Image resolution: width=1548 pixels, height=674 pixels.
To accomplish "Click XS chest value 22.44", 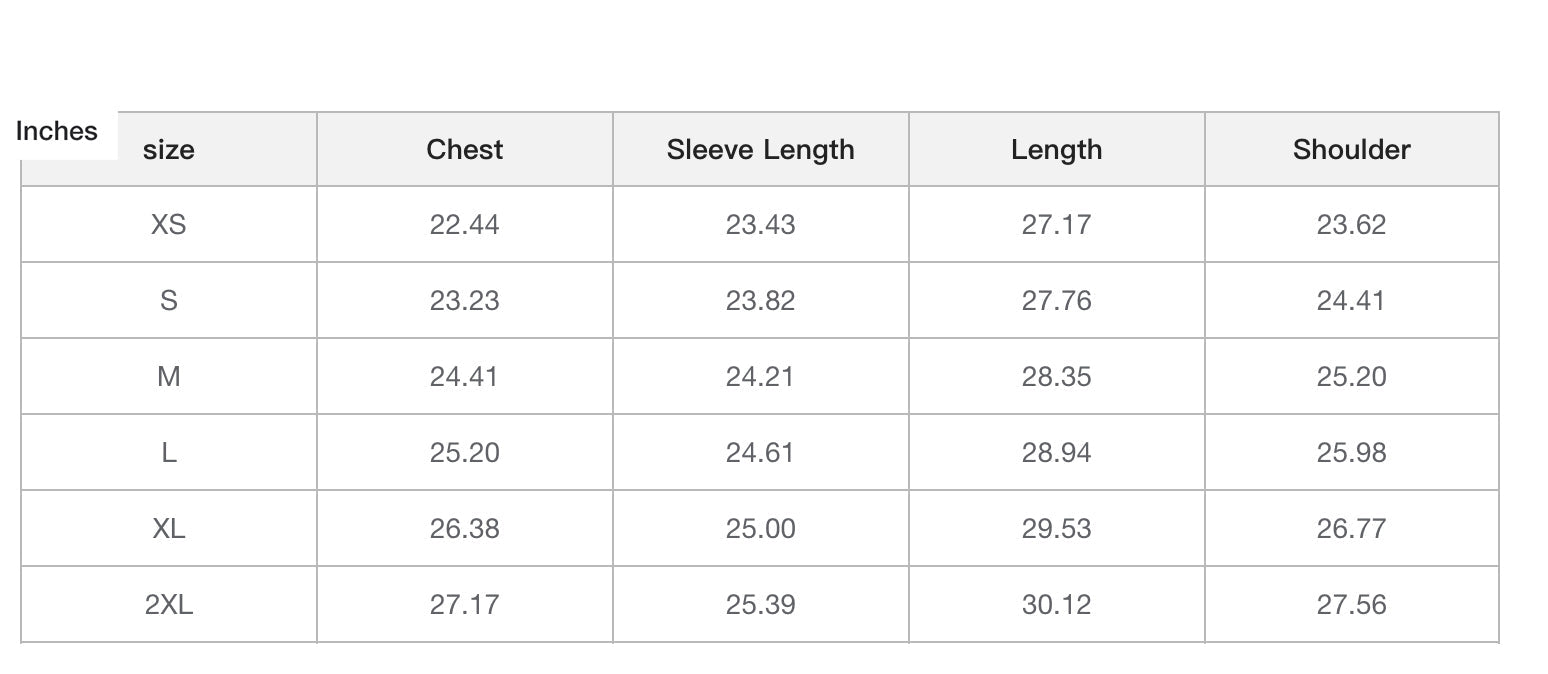I will (464, 224).
